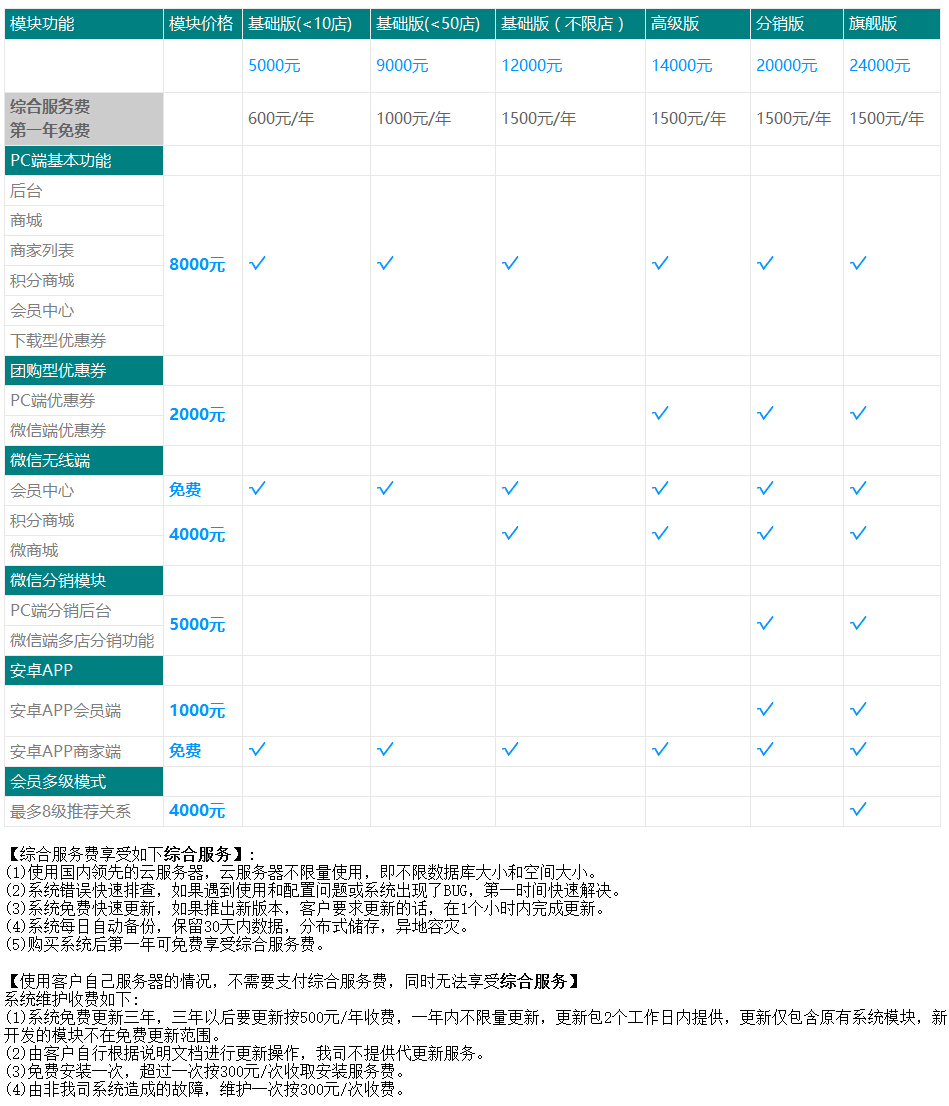949x1106 pixels.
Task: Click the 模块价格 column header
Action: coord(203,24)
